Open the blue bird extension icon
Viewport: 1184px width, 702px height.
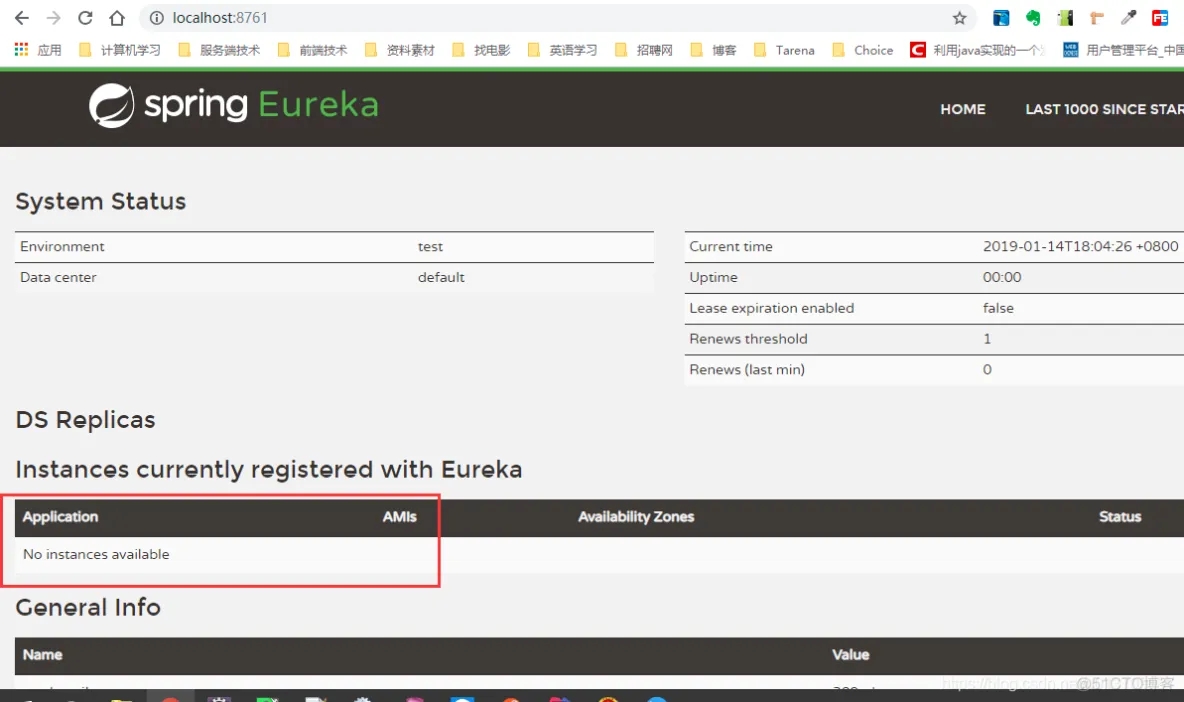[x=1001, y=18]
